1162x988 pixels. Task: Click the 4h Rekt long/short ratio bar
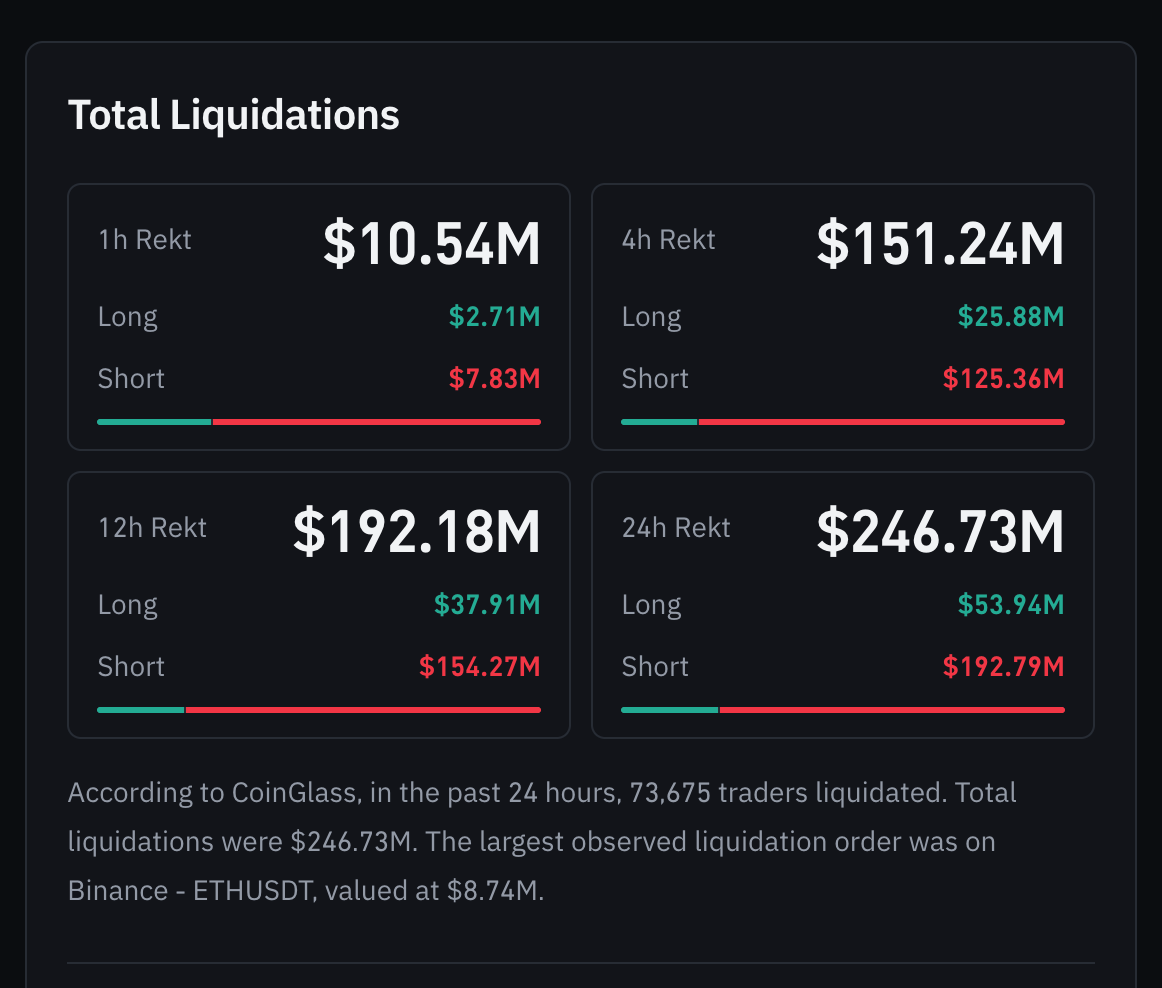[x=843, y=422]
